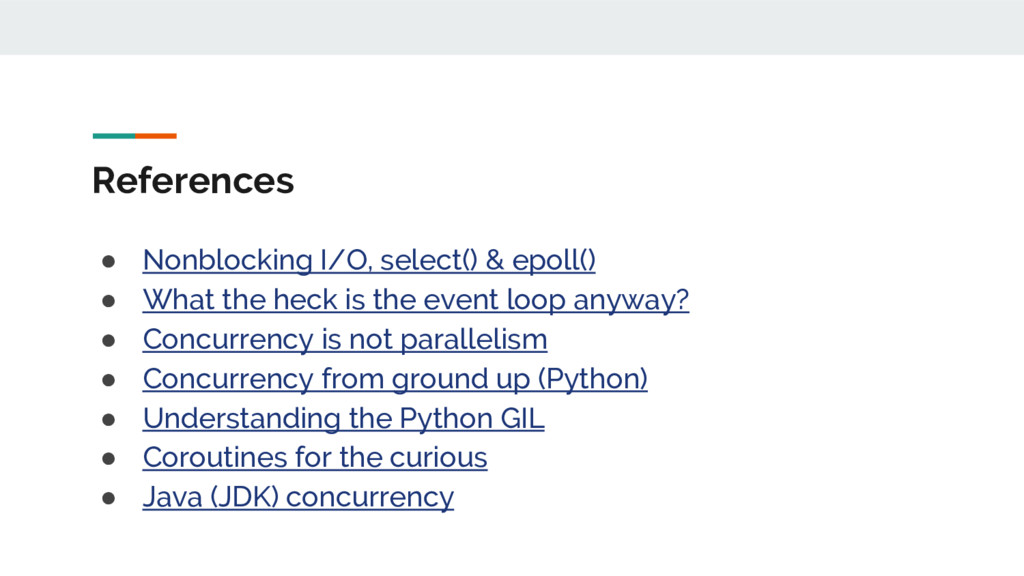Viewport: 1024px width, 576px height.
Task: Follow the 'Java (JDK) concurrency' link
Action: [298, 497]
